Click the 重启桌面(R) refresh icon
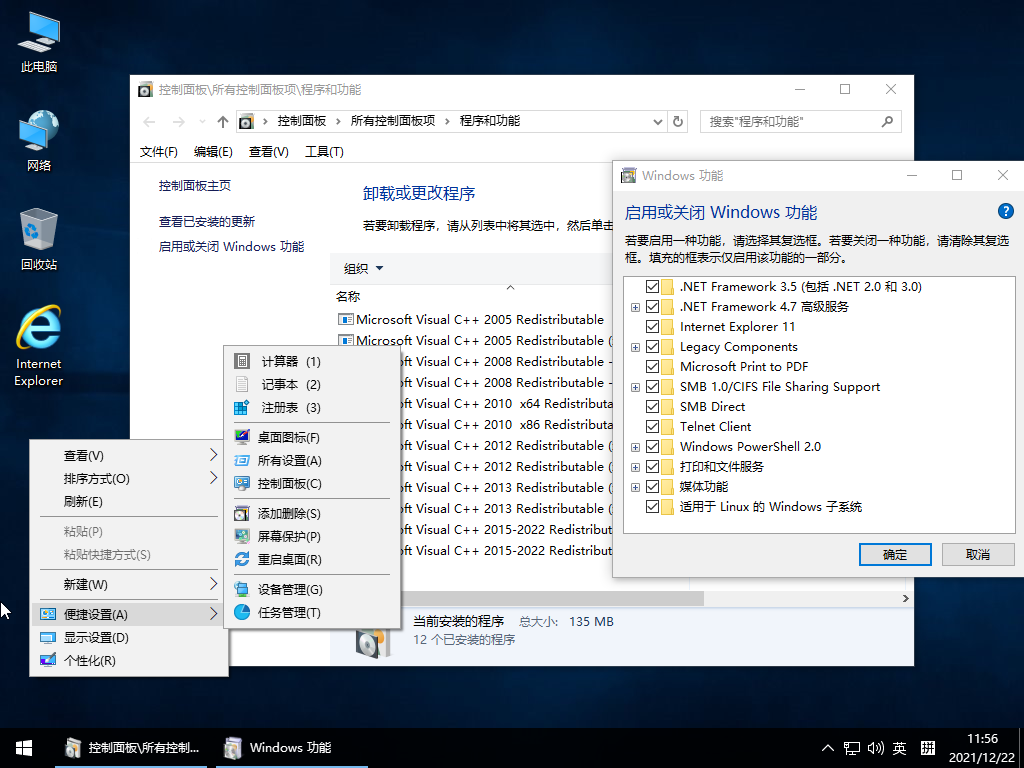The height and width of the screenshot is (768, 1024). point(242,560)
